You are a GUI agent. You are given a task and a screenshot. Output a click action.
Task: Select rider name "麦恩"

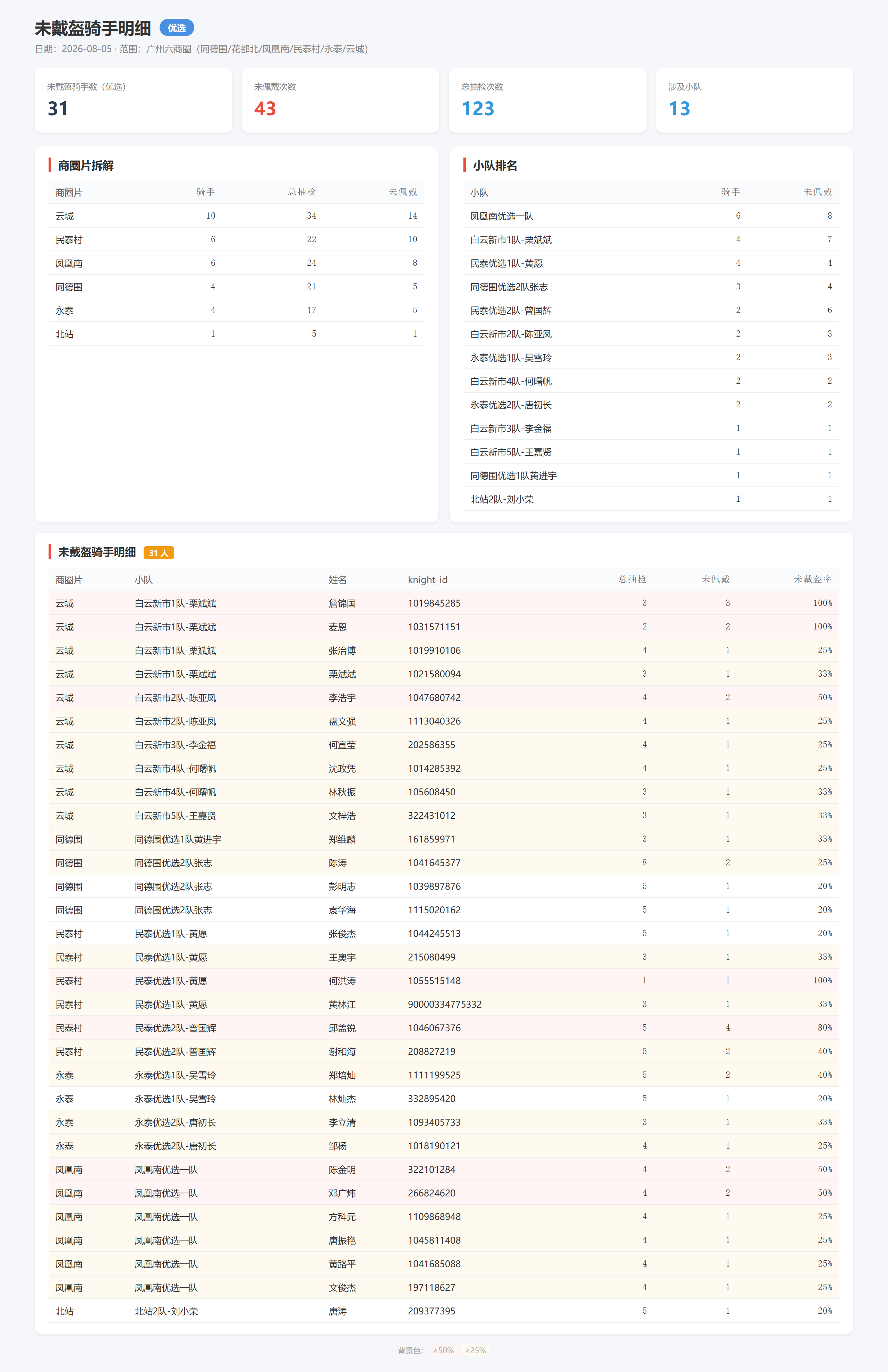tap(338, 627)
